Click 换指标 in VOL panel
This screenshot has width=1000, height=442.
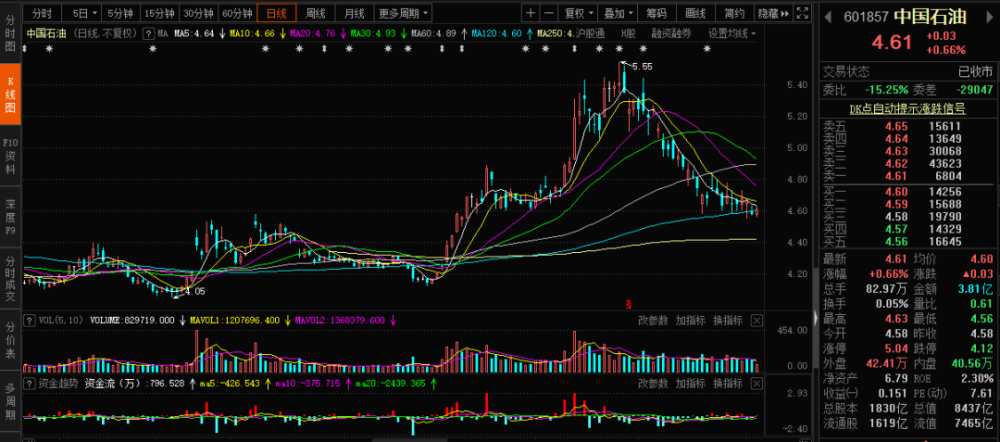coord(728,321)
